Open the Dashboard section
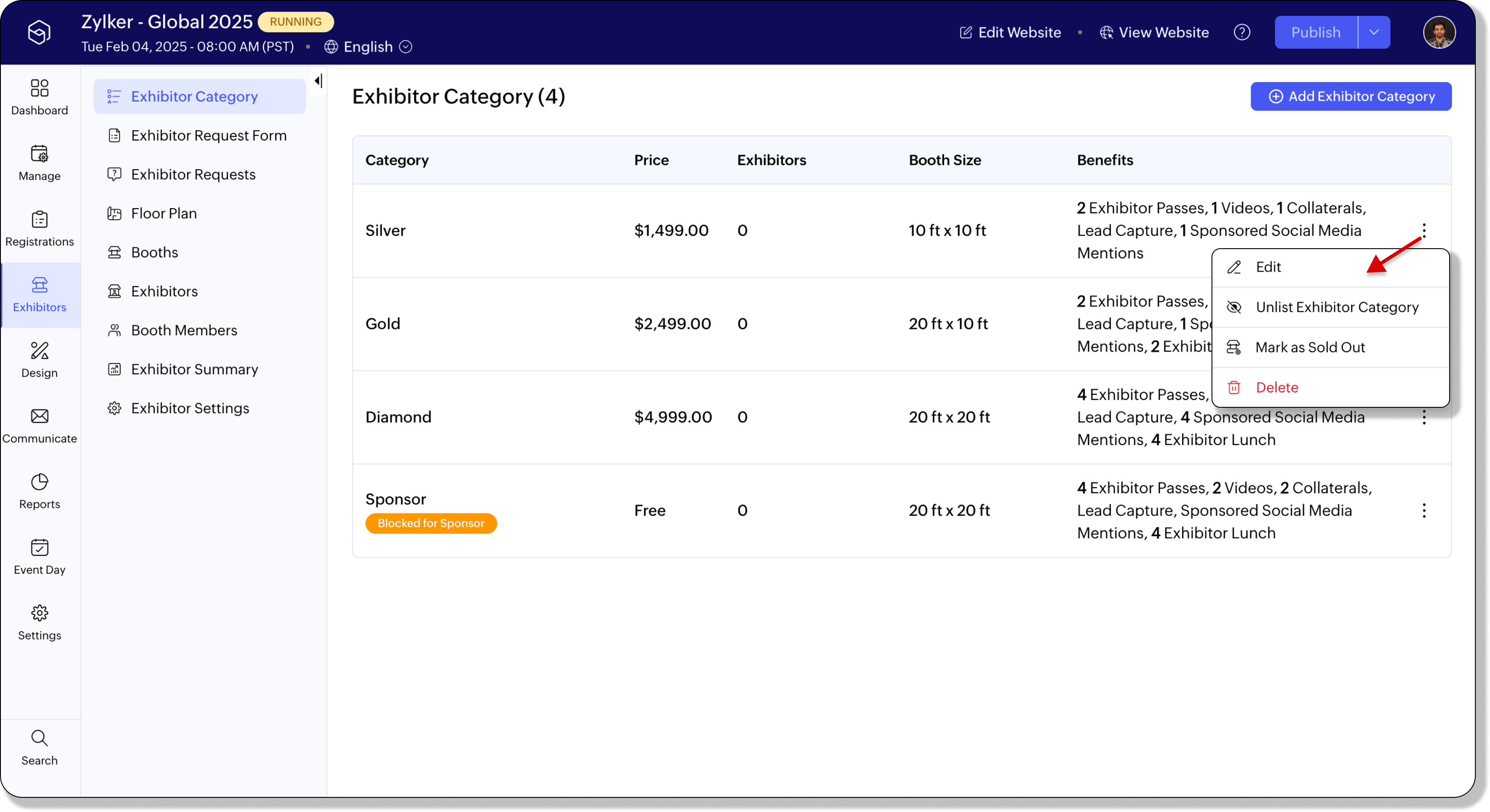This screenshot has height=812, width=1490. (x=39, y=97)
